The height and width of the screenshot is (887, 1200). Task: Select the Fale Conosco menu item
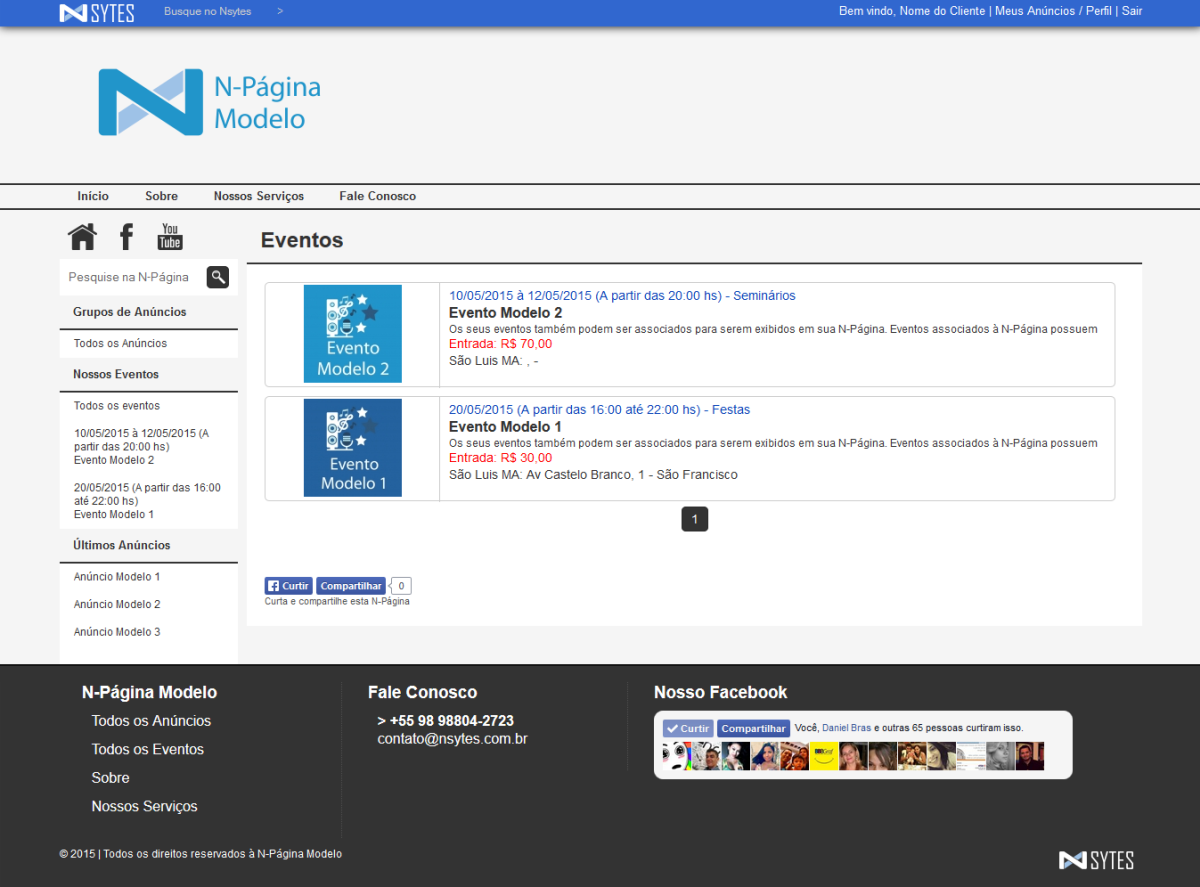377,196
